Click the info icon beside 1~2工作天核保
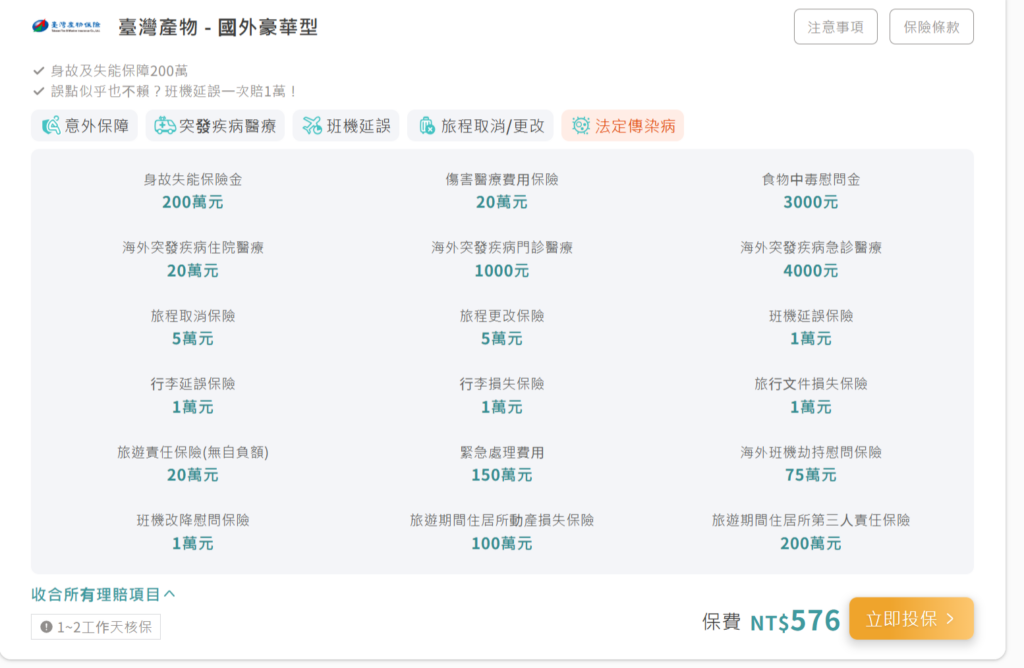The width and height of the screenshot is (1024, 668). coord(46,627)
